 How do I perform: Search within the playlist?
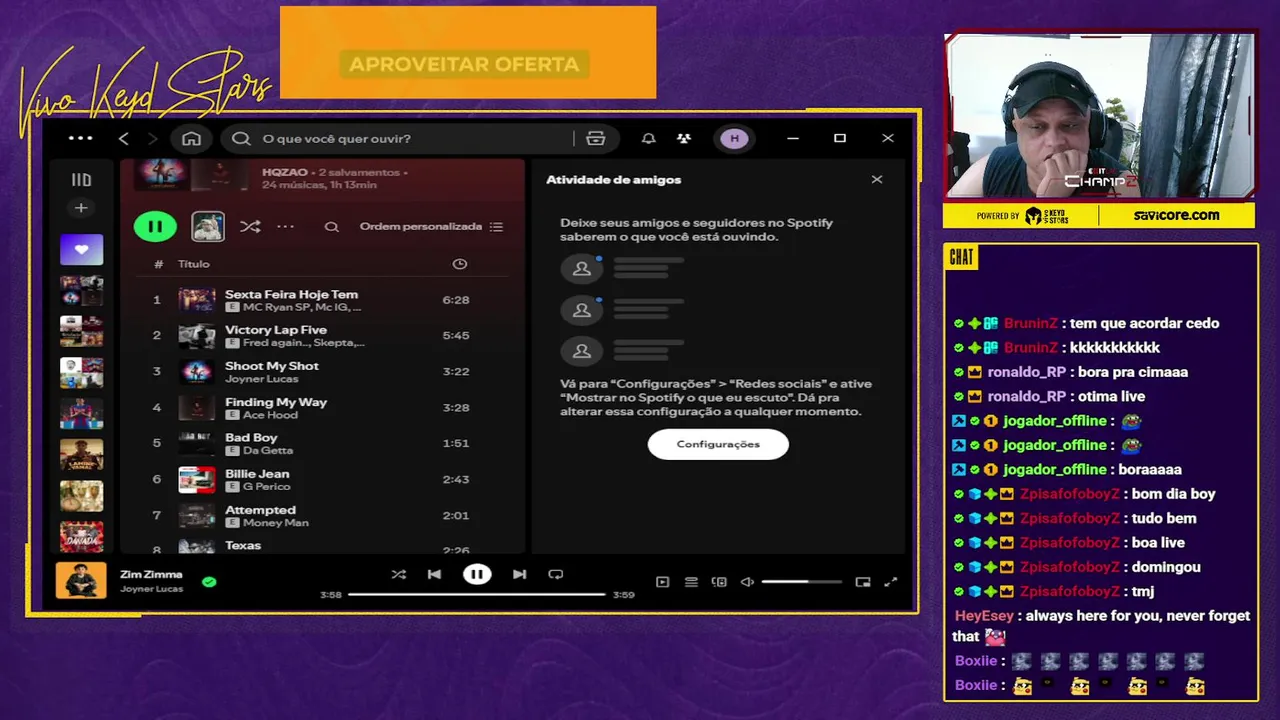click(331, 227)
